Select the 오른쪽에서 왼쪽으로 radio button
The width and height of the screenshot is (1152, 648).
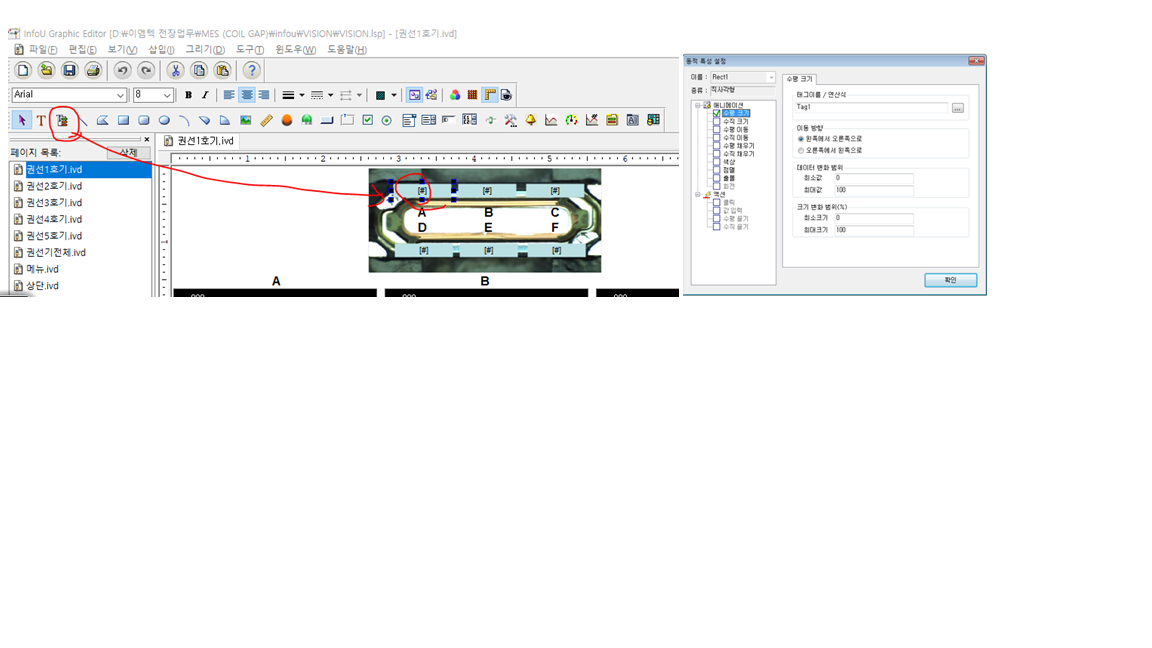(x=801, y=150)
